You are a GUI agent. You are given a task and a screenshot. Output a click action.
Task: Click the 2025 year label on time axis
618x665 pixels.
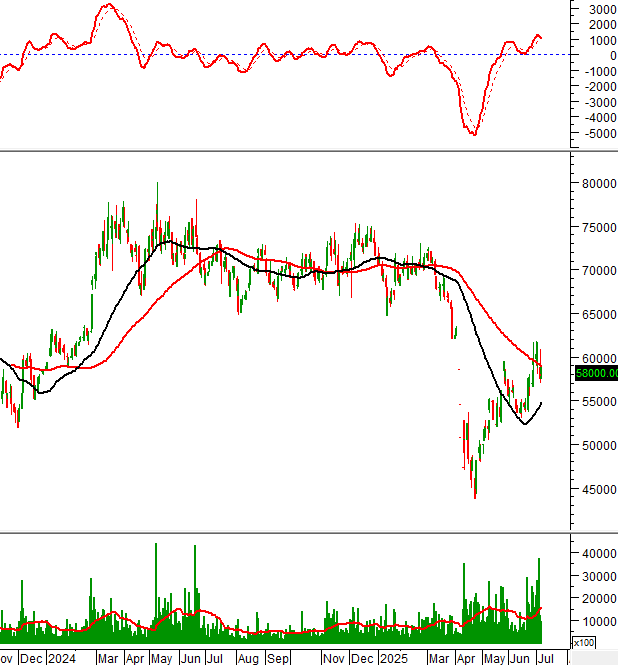click(x=394, y=659)
